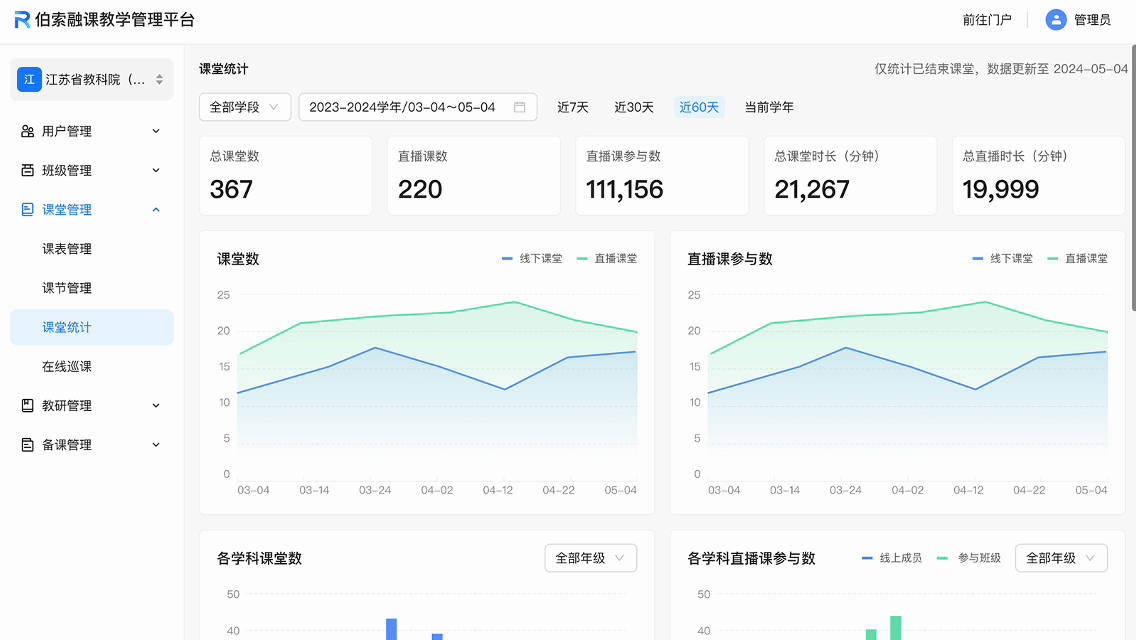Click the vertical page scrollbar

1133,178
